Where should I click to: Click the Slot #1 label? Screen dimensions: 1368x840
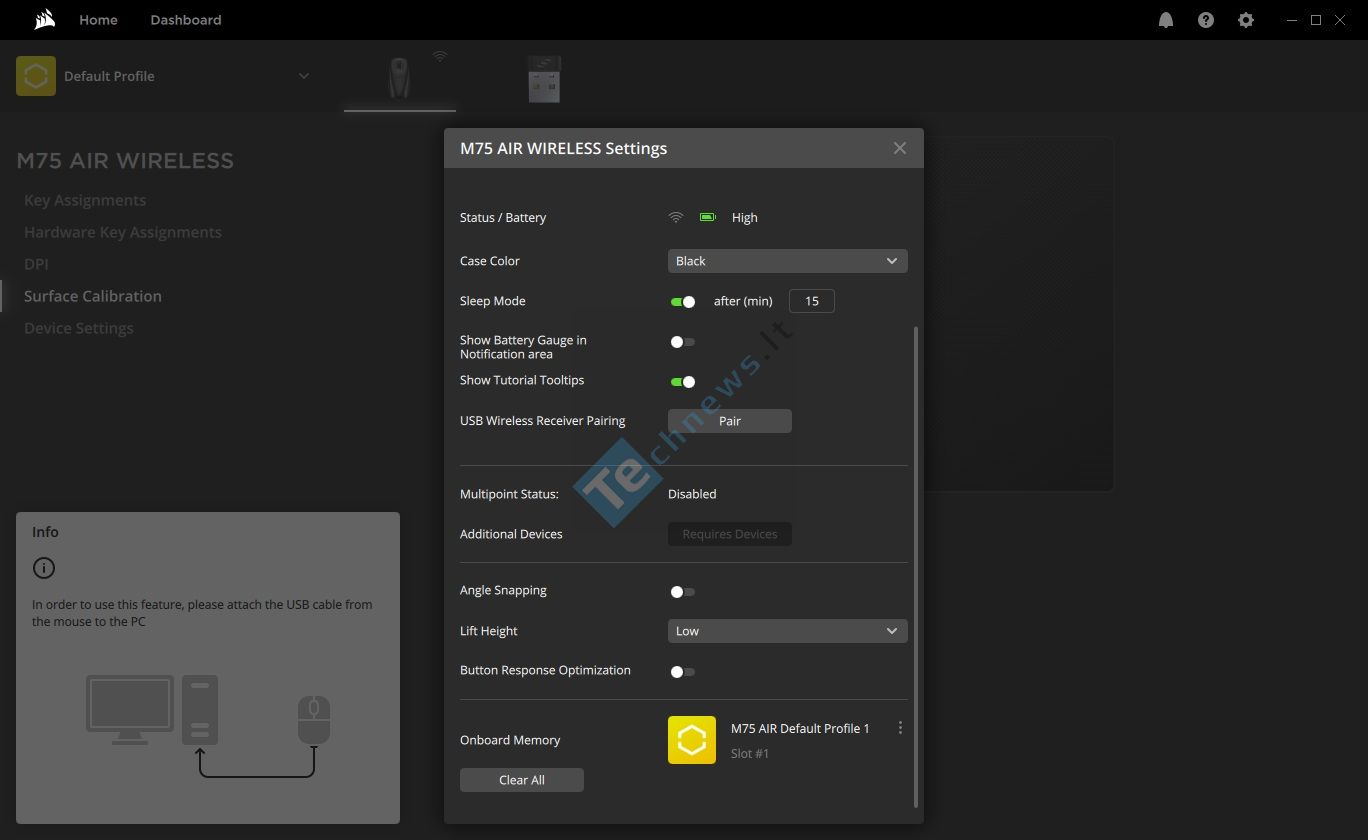[750, 754]
